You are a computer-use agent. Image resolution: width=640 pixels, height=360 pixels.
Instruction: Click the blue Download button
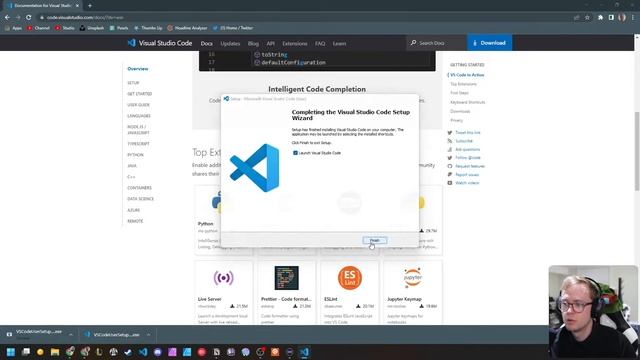pyautogui.click(x=489, y=43)
